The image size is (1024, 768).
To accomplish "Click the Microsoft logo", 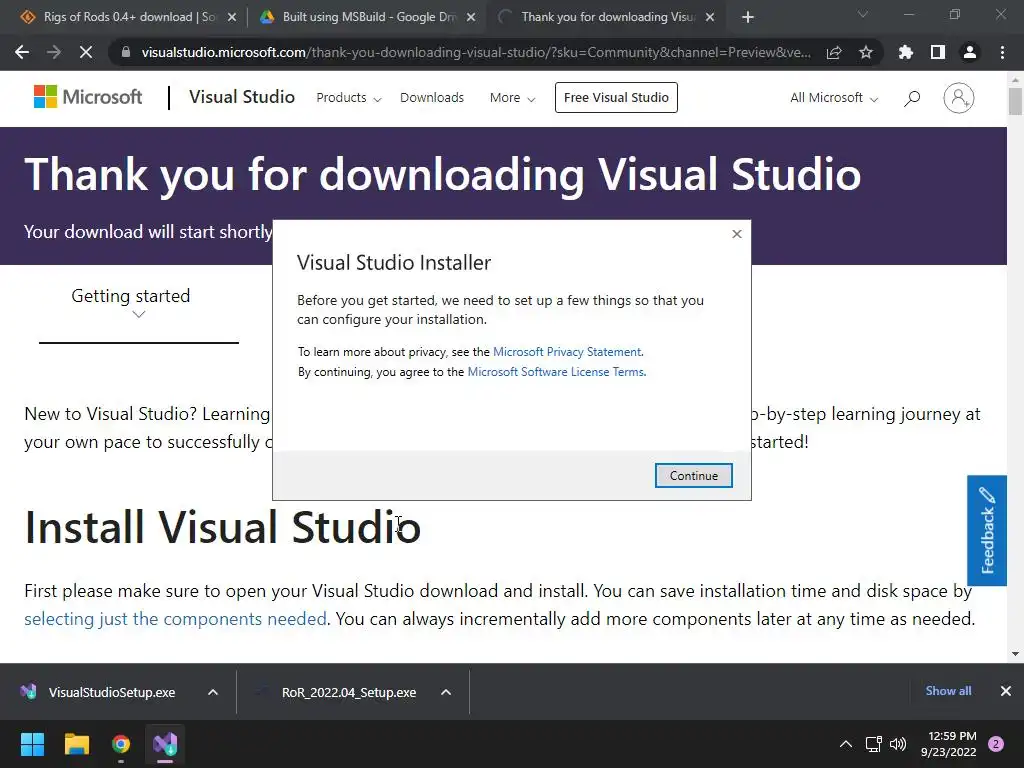I will pos(88,97).
